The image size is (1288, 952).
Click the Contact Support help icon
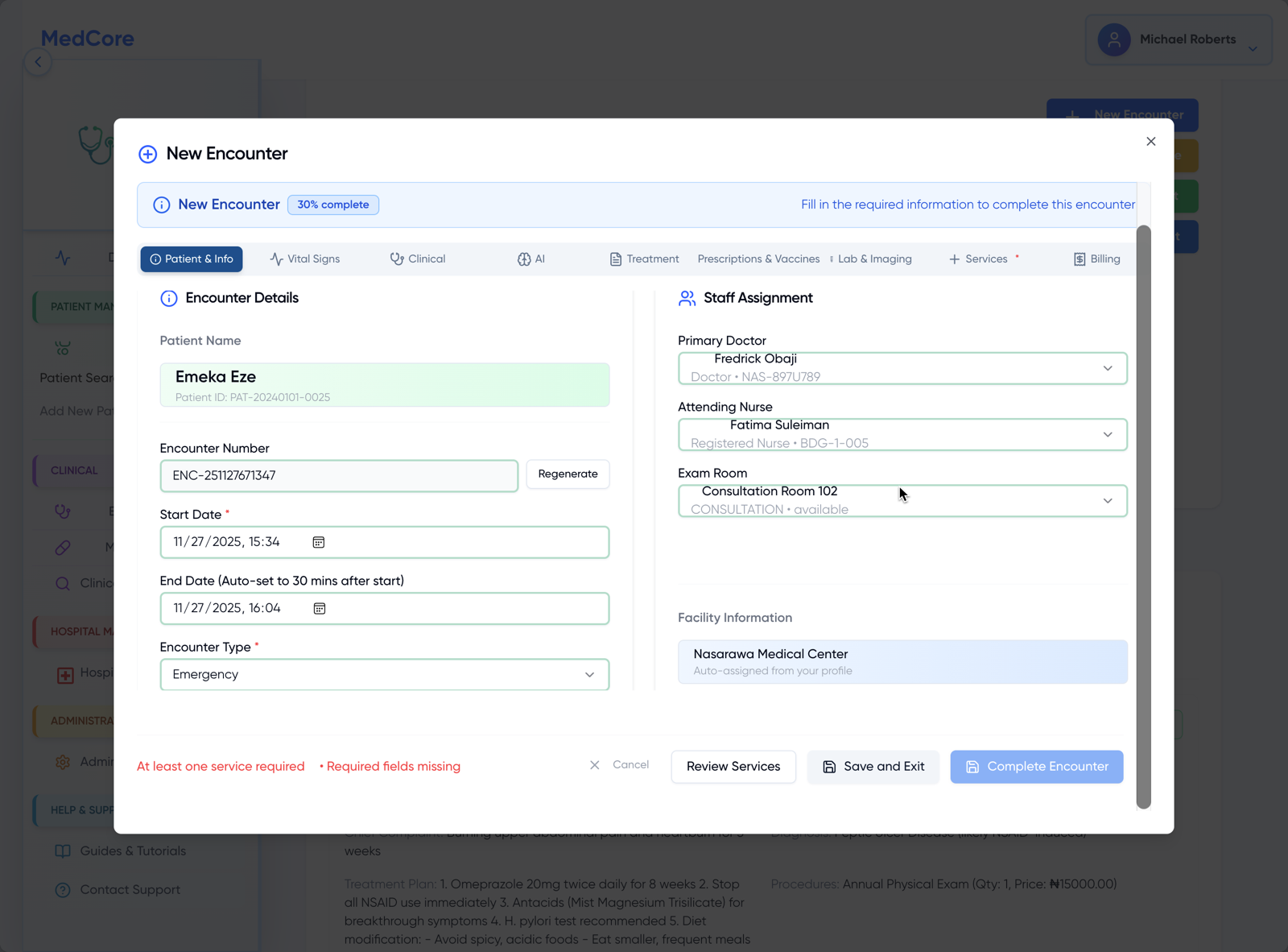[63, 890]
